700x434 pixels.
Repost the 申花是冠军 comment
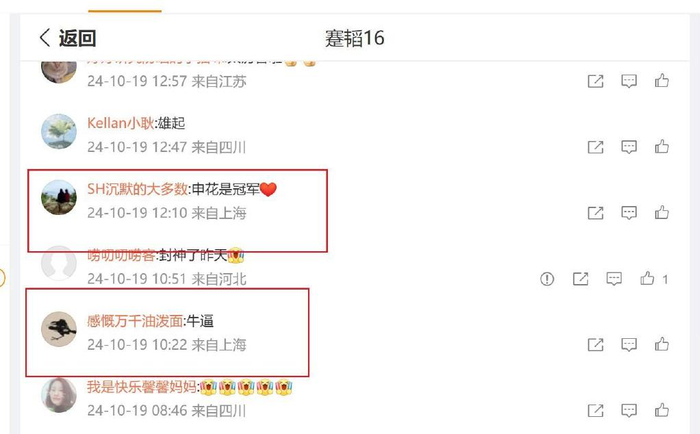[x=596, y=213]
